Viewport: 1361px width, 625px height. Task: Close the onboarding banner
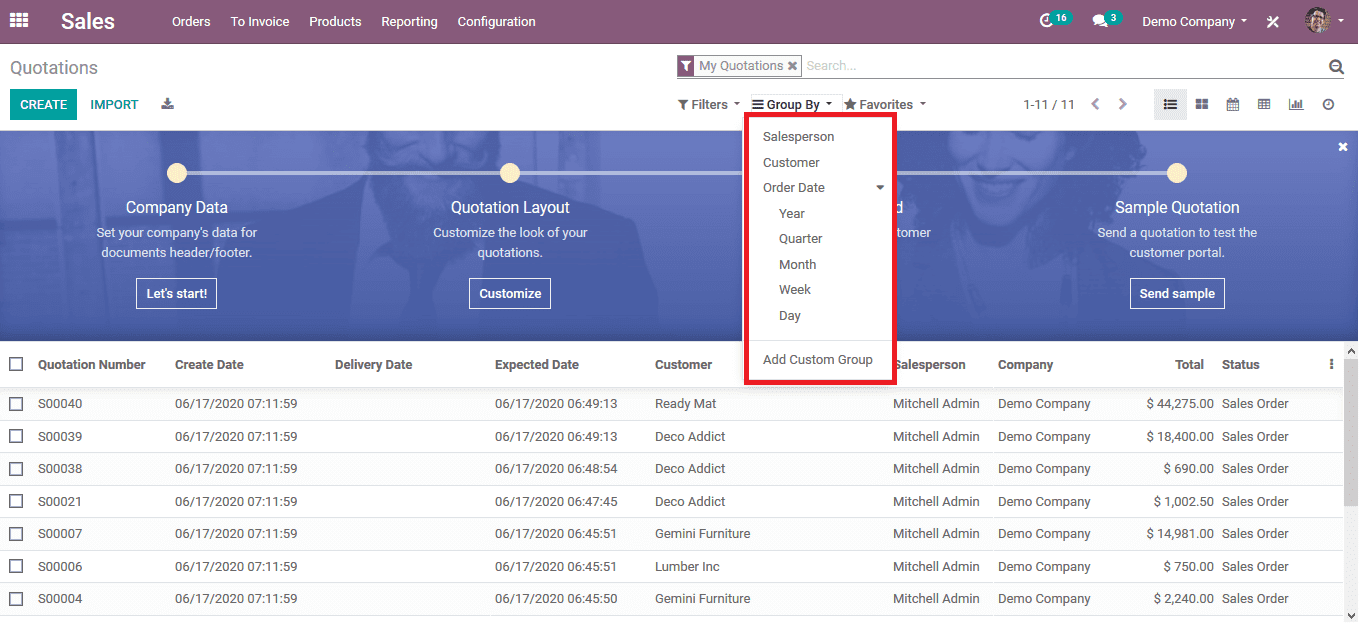pyautogui.click(x=1343, y=147)
